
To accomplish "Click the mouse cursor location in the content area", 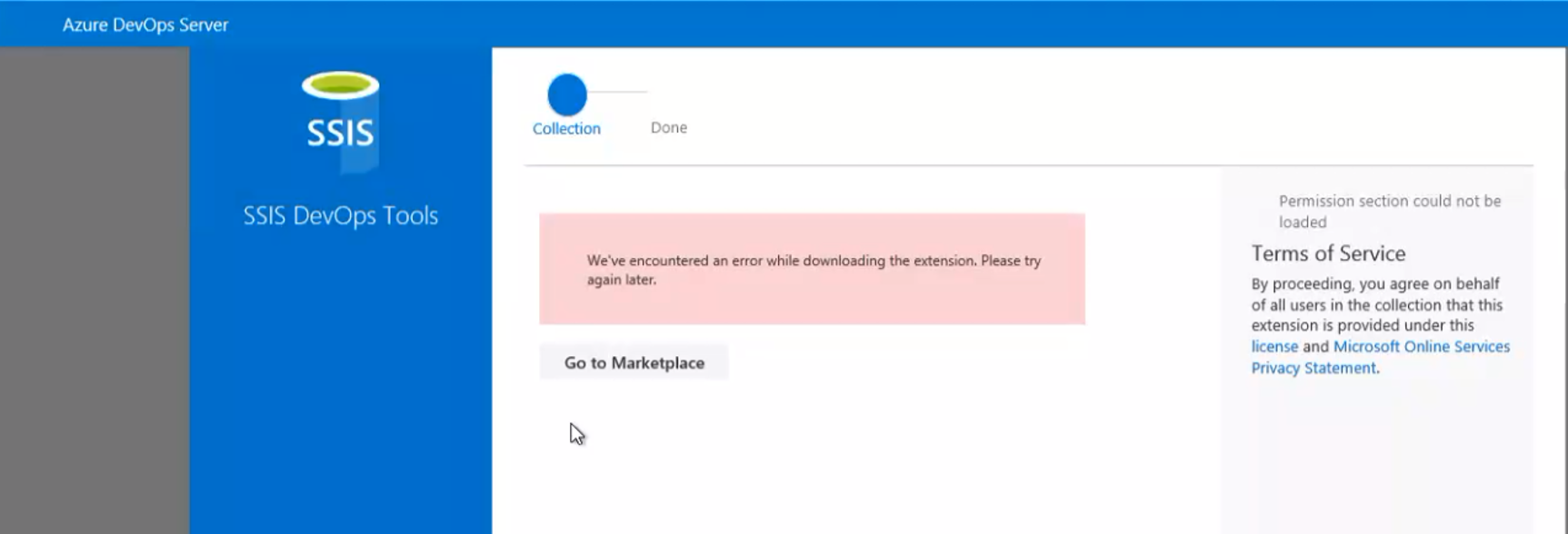I will point(576,433).
